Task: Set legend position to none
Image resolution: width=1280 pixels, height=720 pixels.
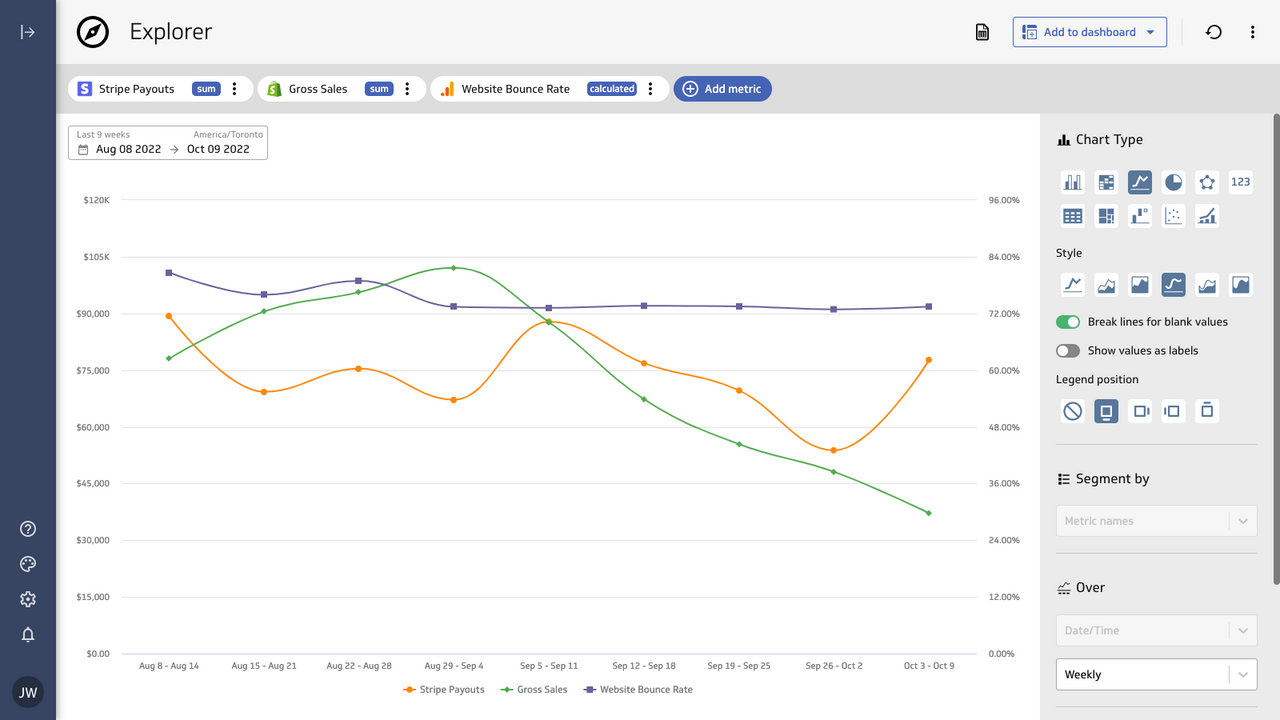Action: 1072,411
